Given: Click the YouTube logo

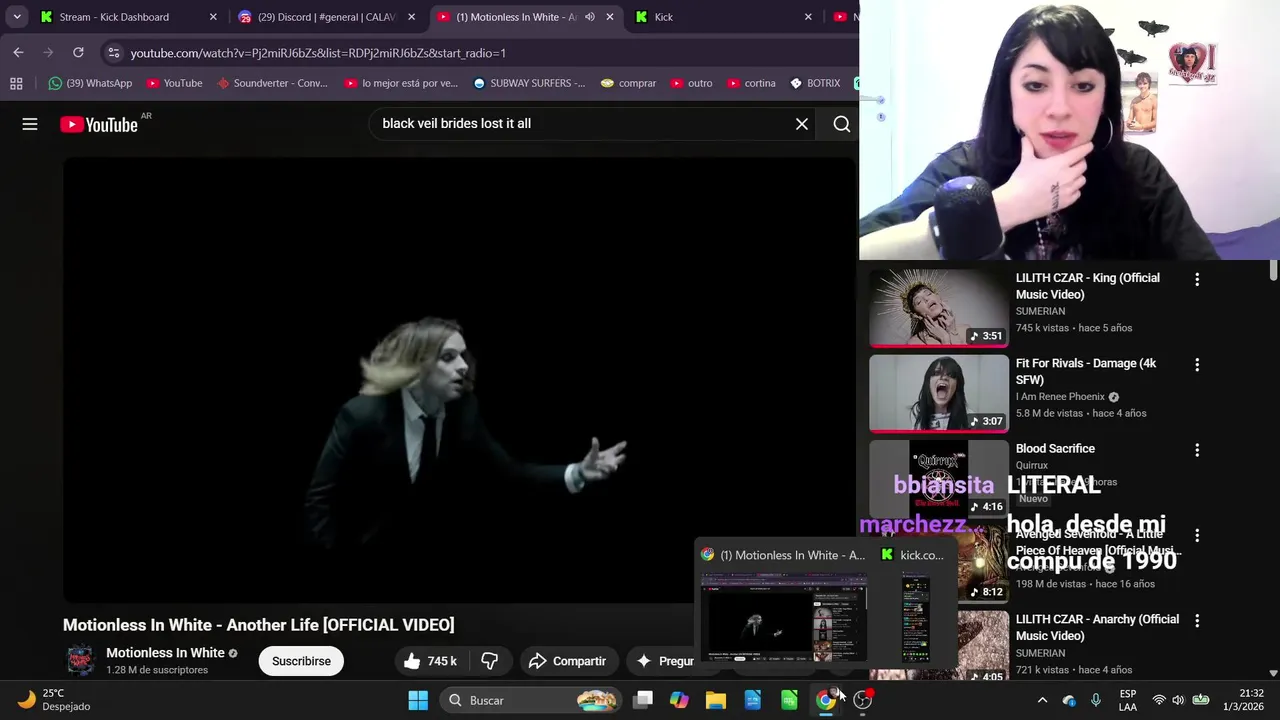Looking at the screenshot, I should click(98, 125).
